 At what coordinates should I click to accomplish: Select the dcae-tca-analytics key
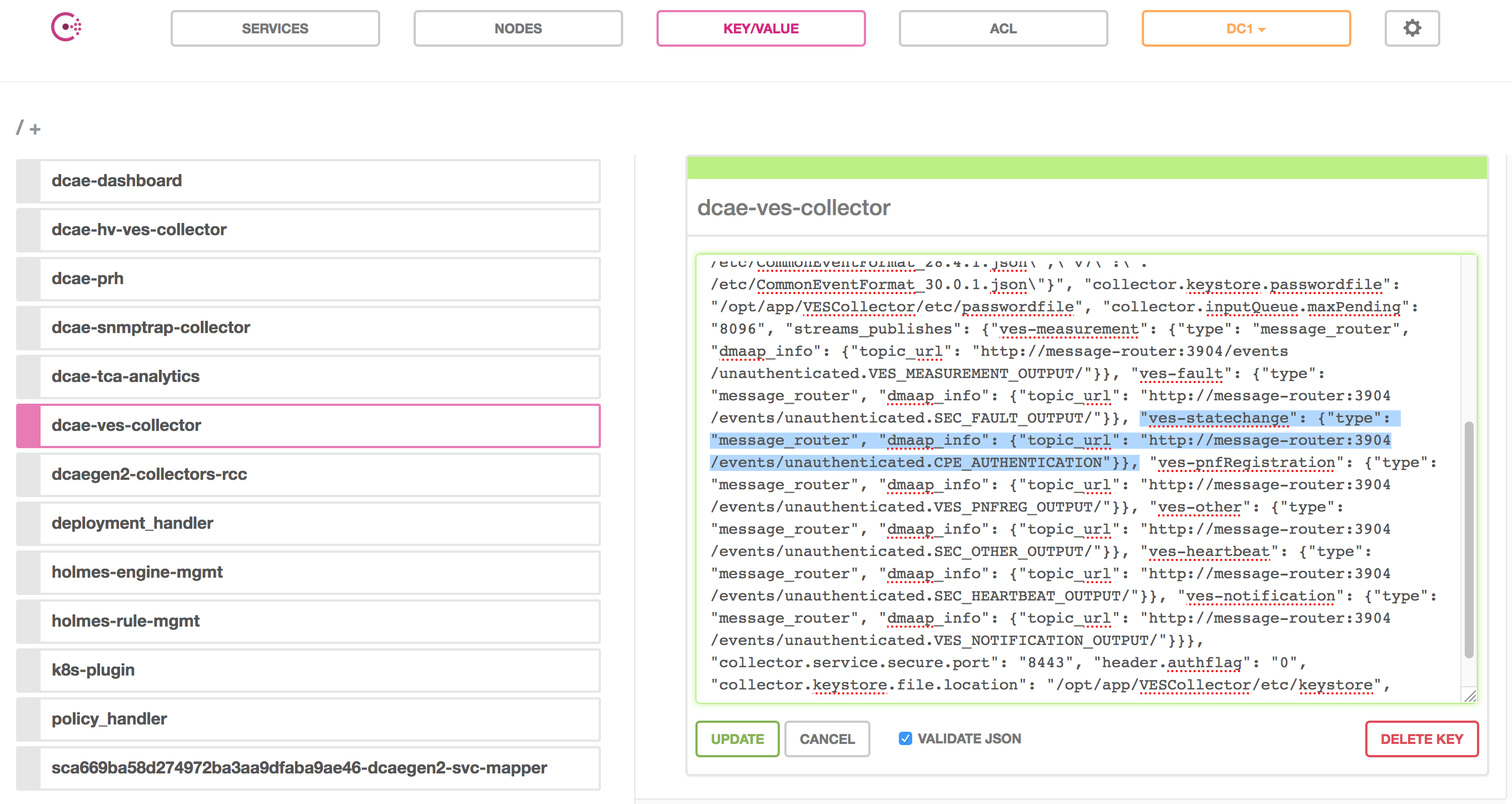pyautogui.click(x=308, y=376)
